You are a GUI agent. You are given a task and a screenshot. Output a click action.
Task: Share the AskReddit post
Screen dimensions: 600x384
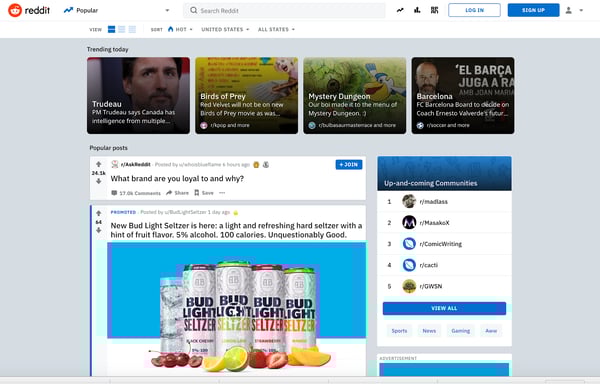[x=177, y=193]
